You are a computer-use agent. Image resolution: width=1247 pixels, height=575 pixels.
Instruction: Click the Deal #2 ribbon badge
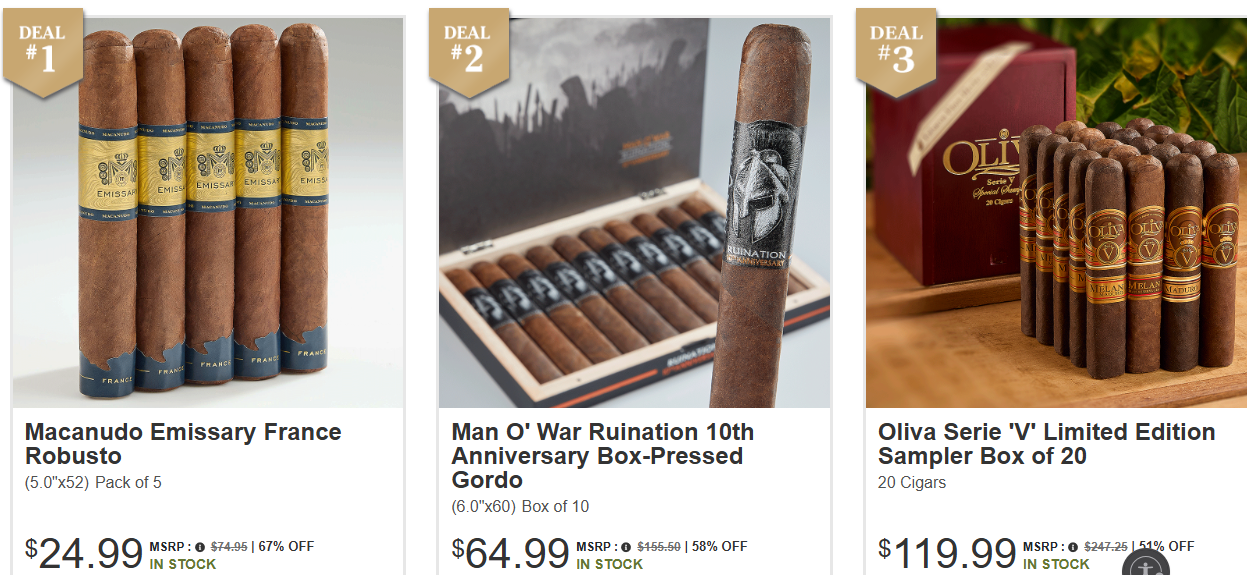[x=469, y=52]
